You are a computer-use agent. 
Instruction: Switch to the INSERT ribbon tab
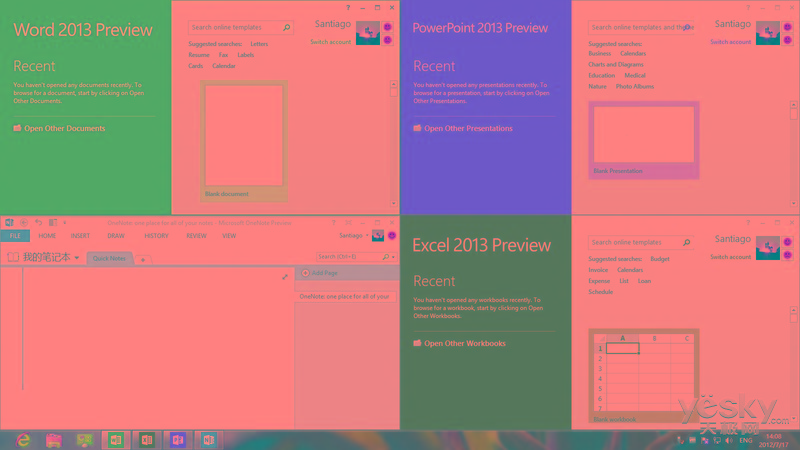click(x=80, y=236)
